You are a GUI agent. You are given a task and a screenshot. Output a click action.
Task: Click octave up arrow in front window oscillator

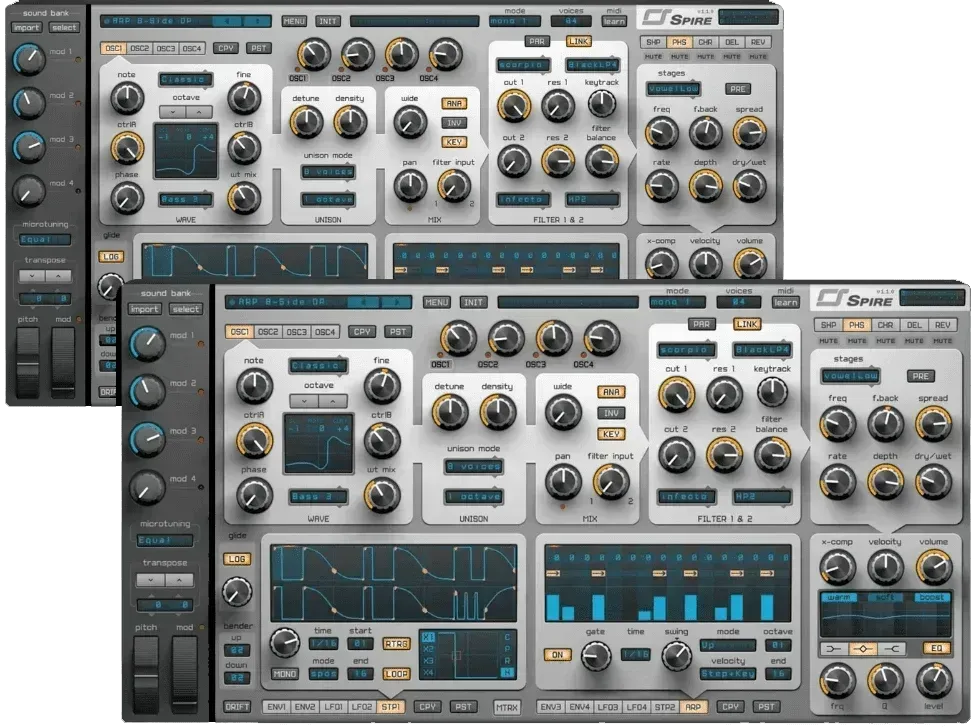[x=333, y=401]
